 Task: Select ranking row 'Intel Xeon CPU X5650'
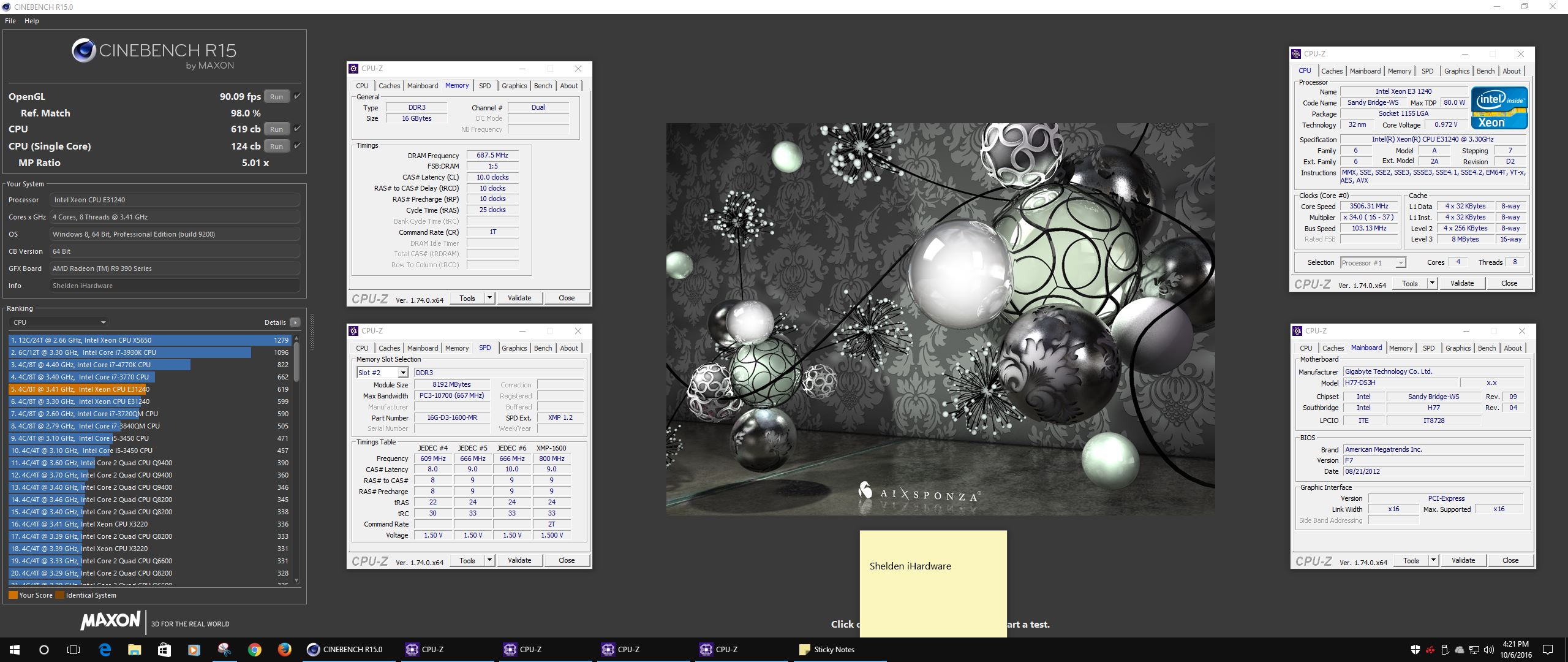click(149, 340)
